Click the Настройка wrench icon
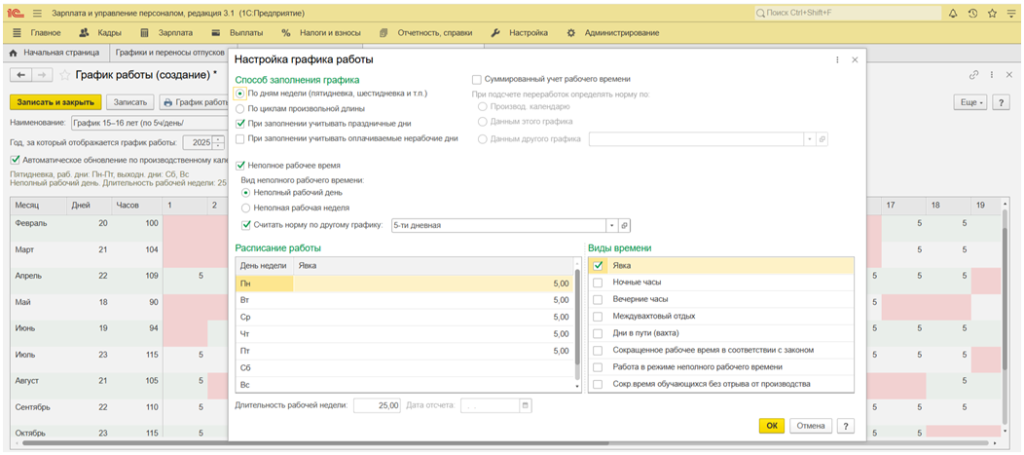Viewport: 1024px width, 455px height. pyautogui.click(x=496, y=33)
